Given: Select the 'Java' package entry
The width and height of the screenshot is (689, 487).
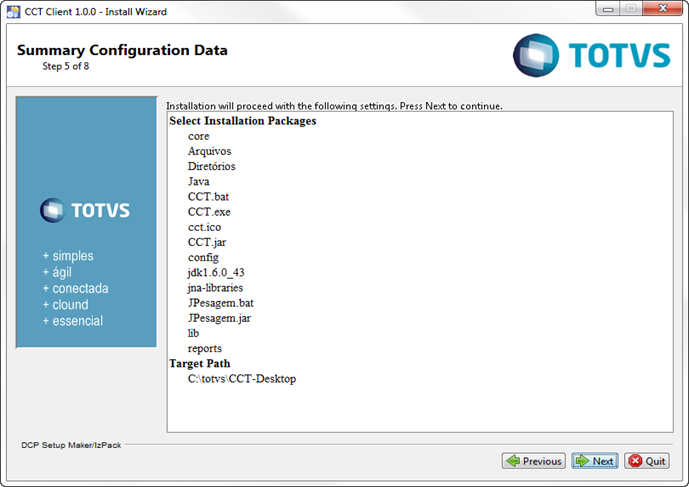Looking at the screenshot, I should pos(199,182).
